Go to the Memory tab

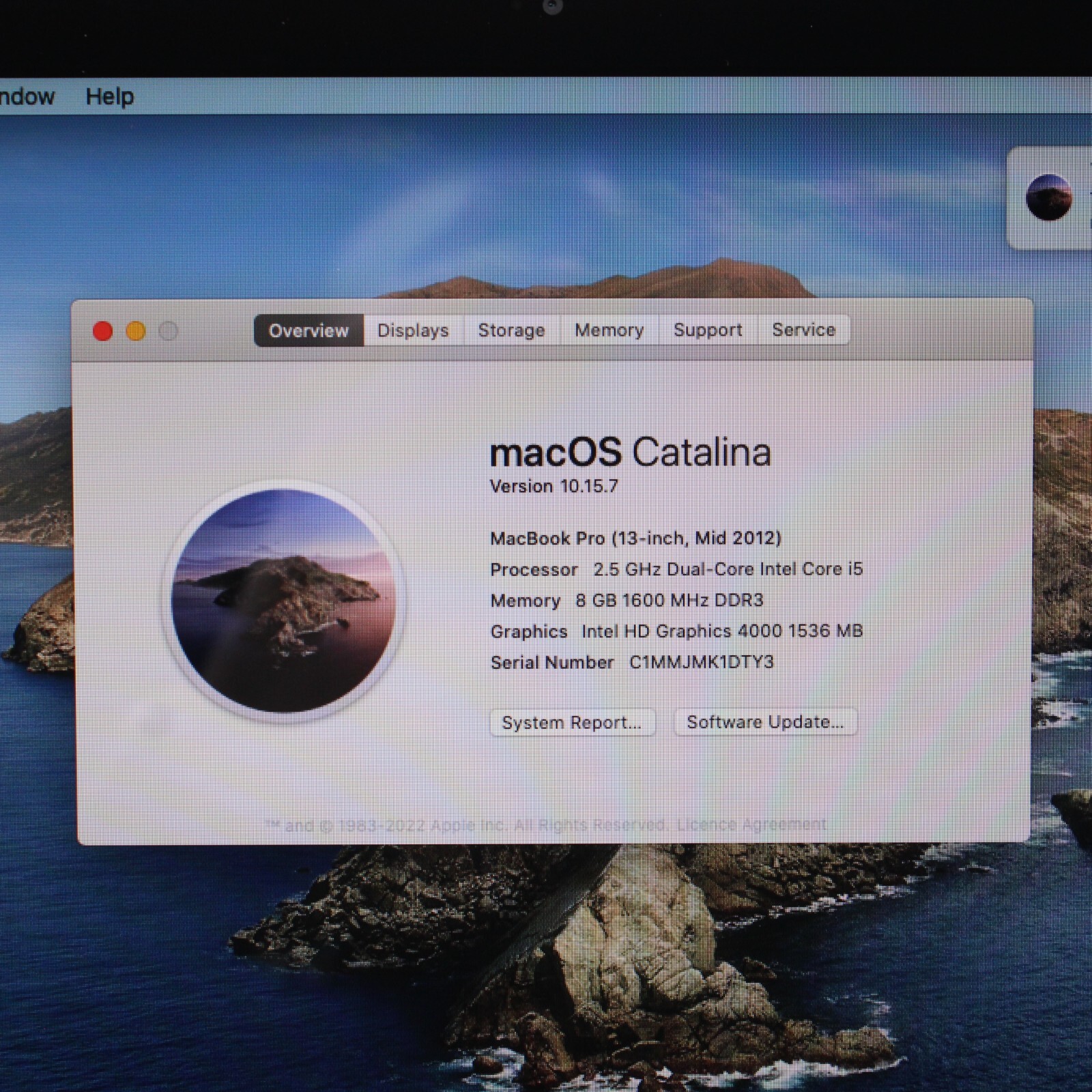click(609, 331)
